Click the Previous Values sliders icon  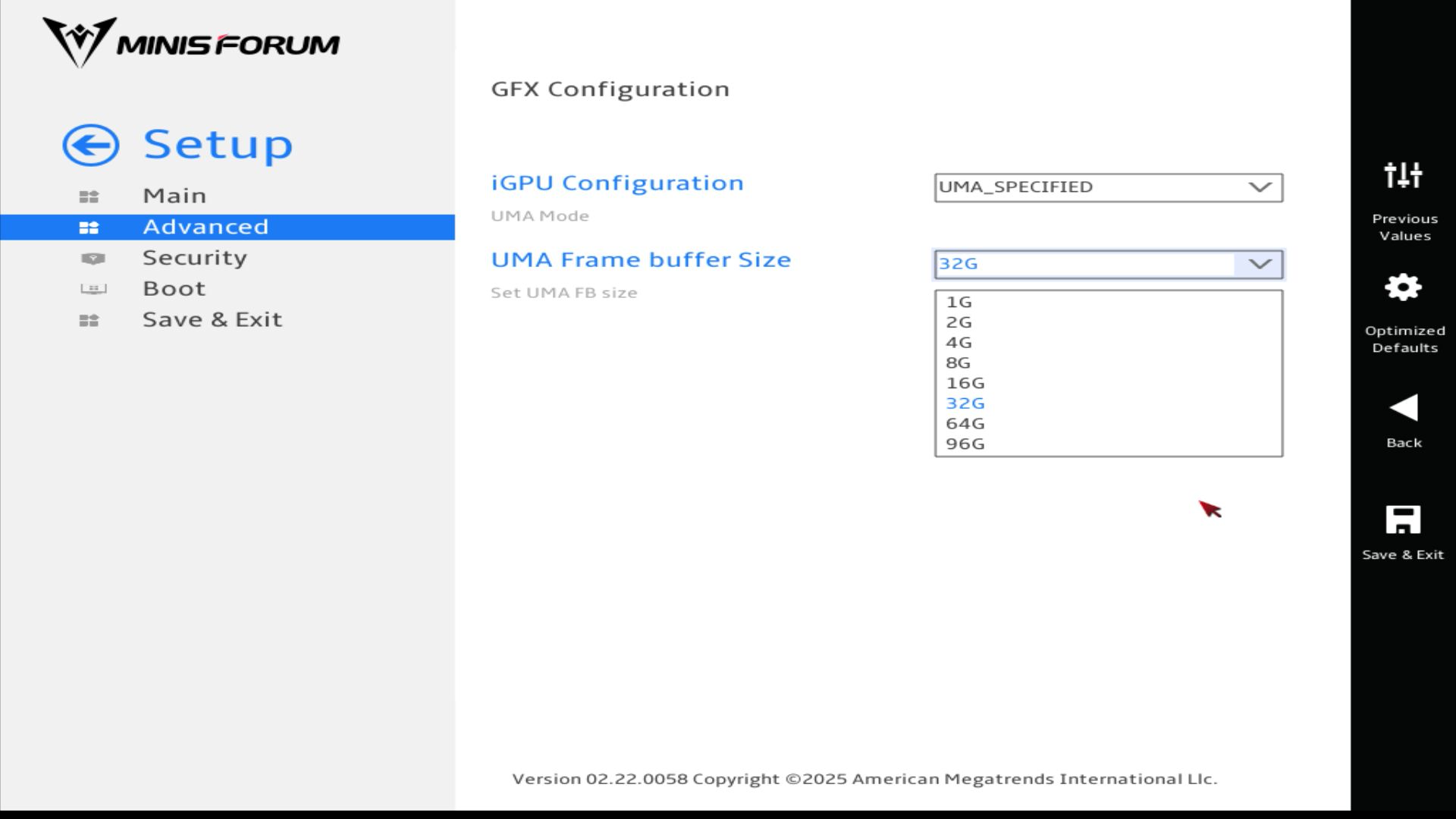pyautogui.click(x=1403, y=175)
